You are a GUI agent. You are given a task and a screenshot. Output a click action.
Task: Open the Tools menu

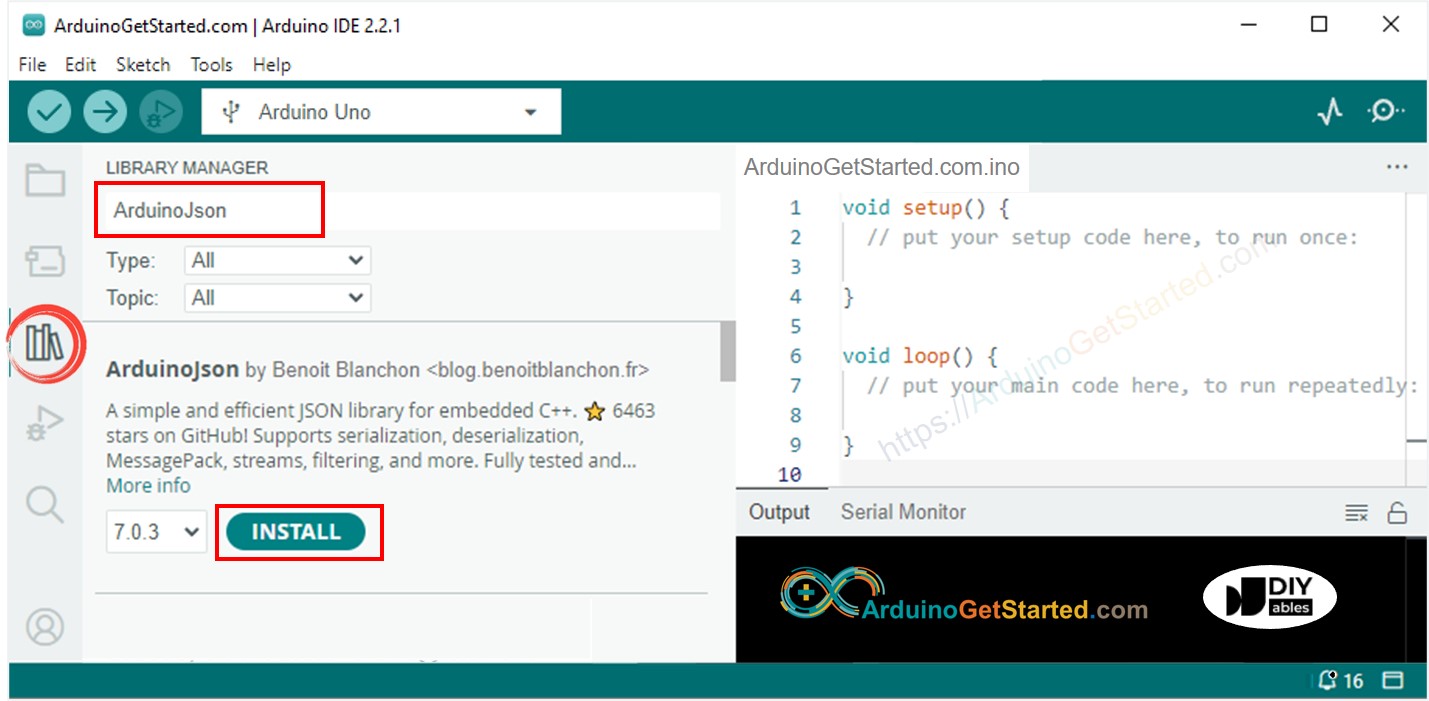[x=211, y=64]
